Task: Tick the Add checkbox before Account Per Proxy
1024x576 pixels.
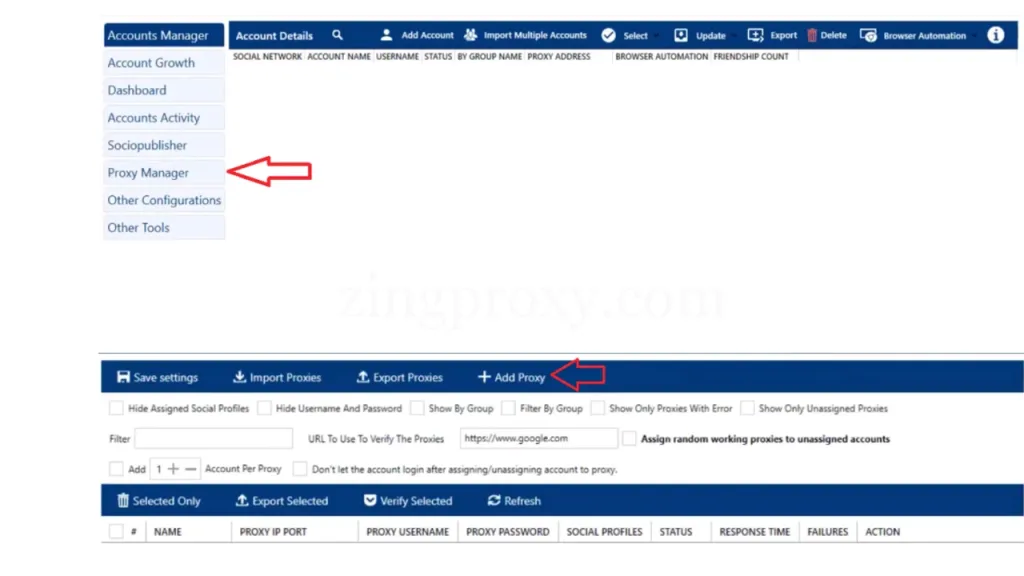Action: [x=116, y=469]
